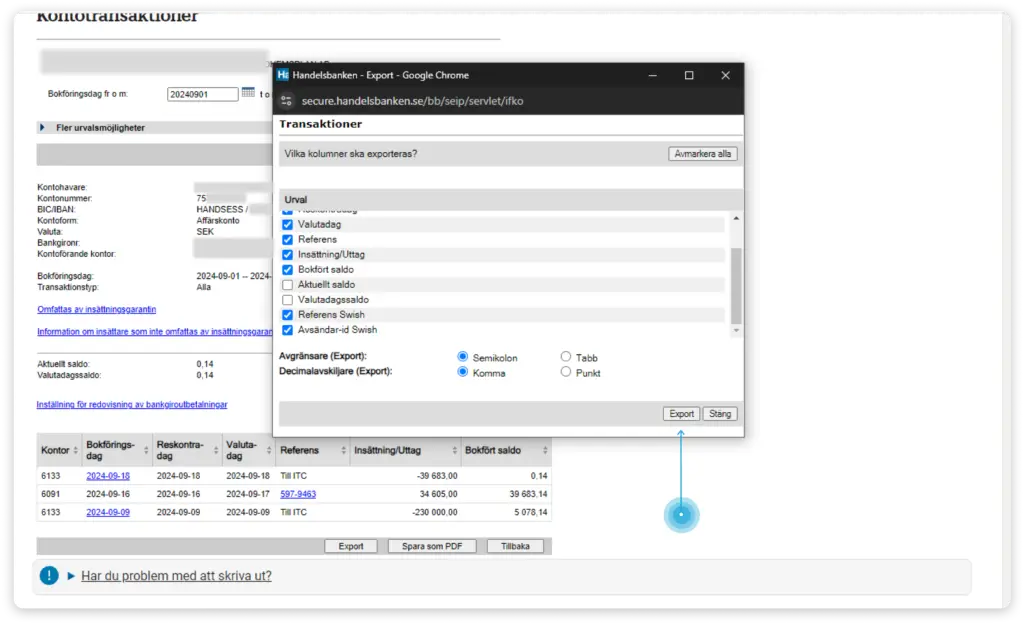This screenshot has height=624, width=1024.
Task: Sort the table by Bokfört saldo column arrows
Action: (545, 450)
